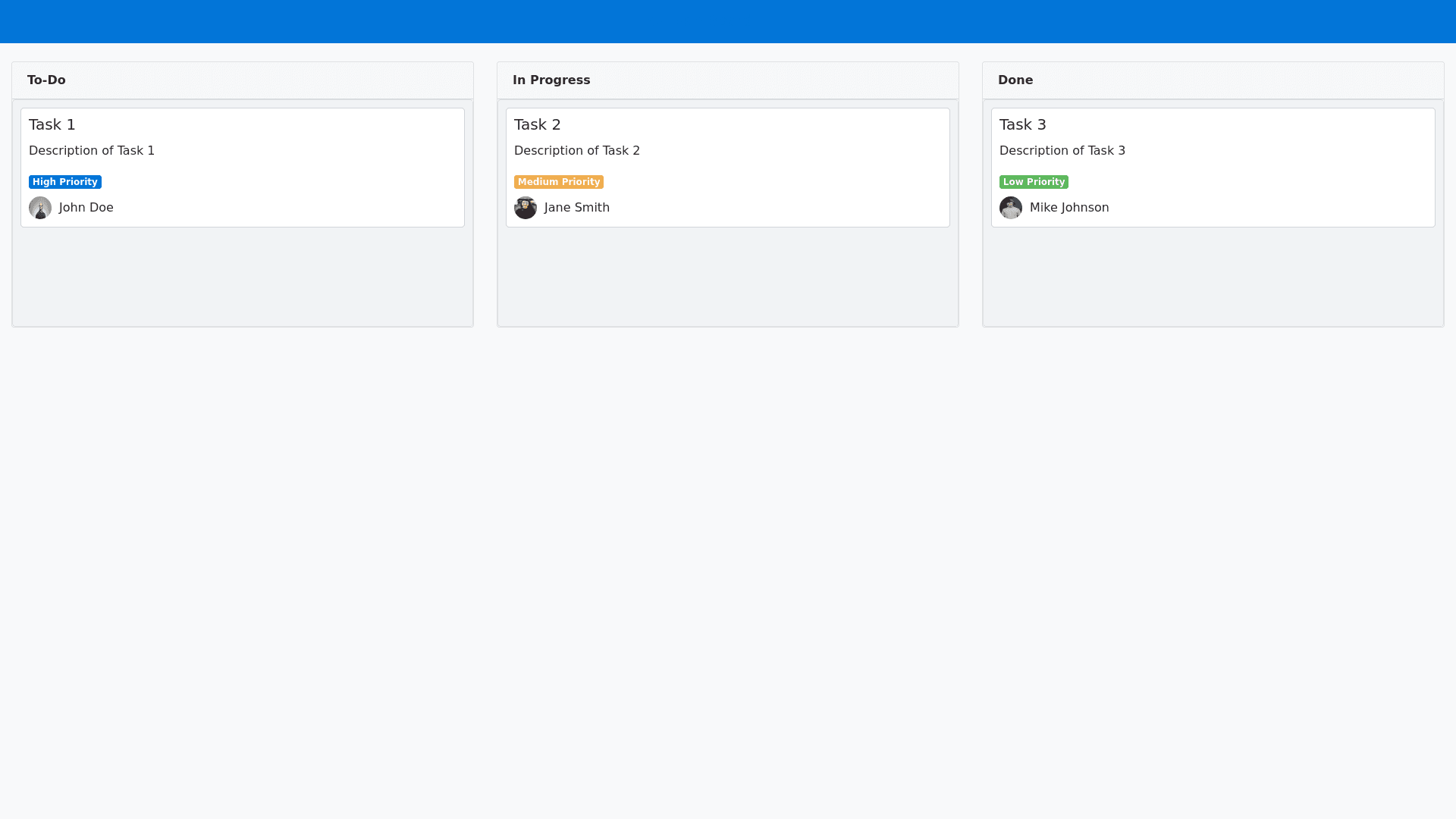The image size is (1456, 819).
Task: Select the To-Do column header
Action: pos(46,80)
